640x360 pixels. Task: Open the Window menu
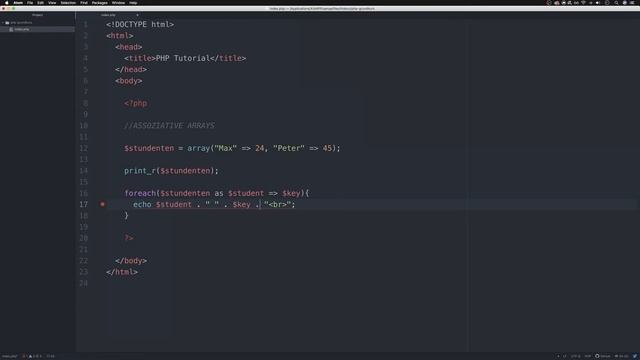point(118,2)
